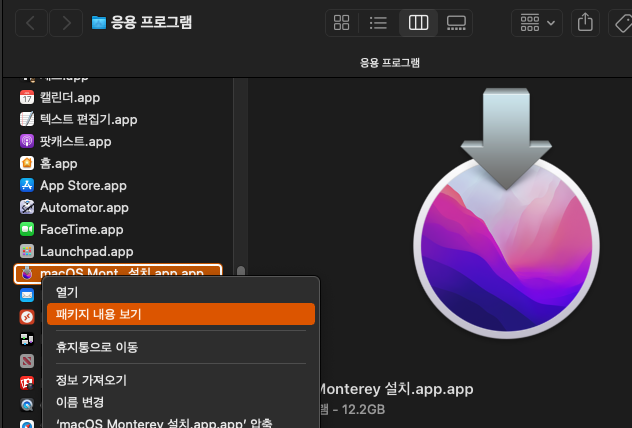Switch to list view
This screenshot has height=428, width=632.
tap(378, 23)
